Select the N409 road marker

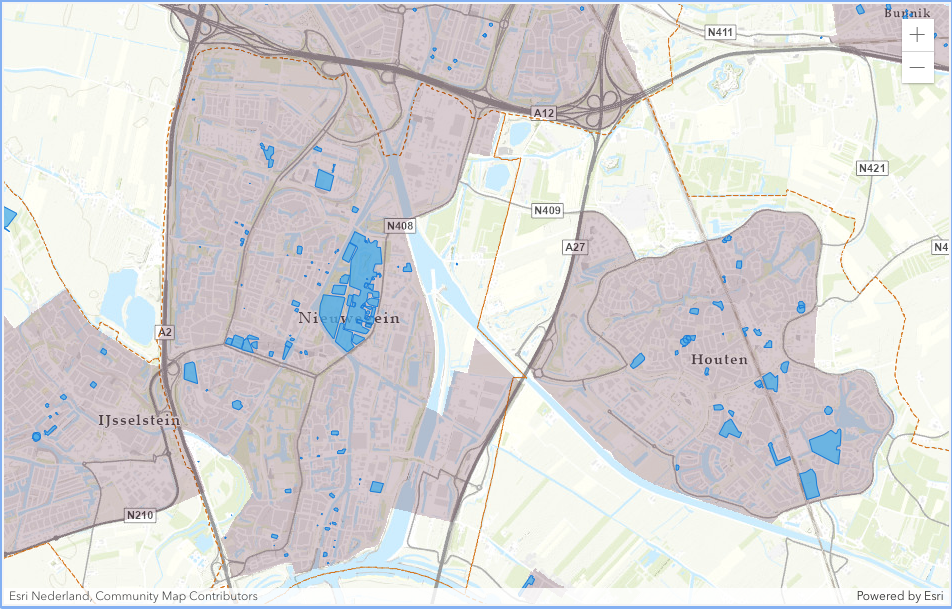click(x=547, y=210)
